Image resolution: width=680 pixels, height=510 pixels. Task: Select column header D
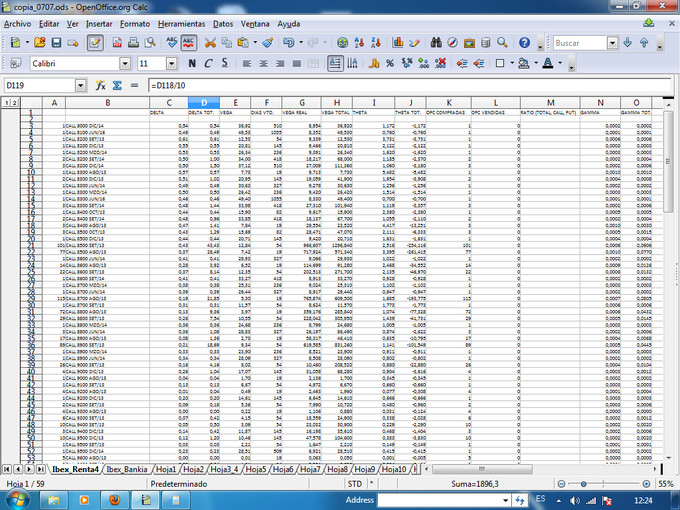click(204, 102)
